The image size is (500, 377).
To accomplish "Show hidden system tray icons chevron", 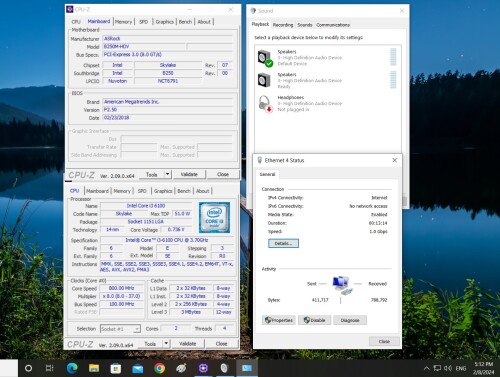I will [426, 368].
